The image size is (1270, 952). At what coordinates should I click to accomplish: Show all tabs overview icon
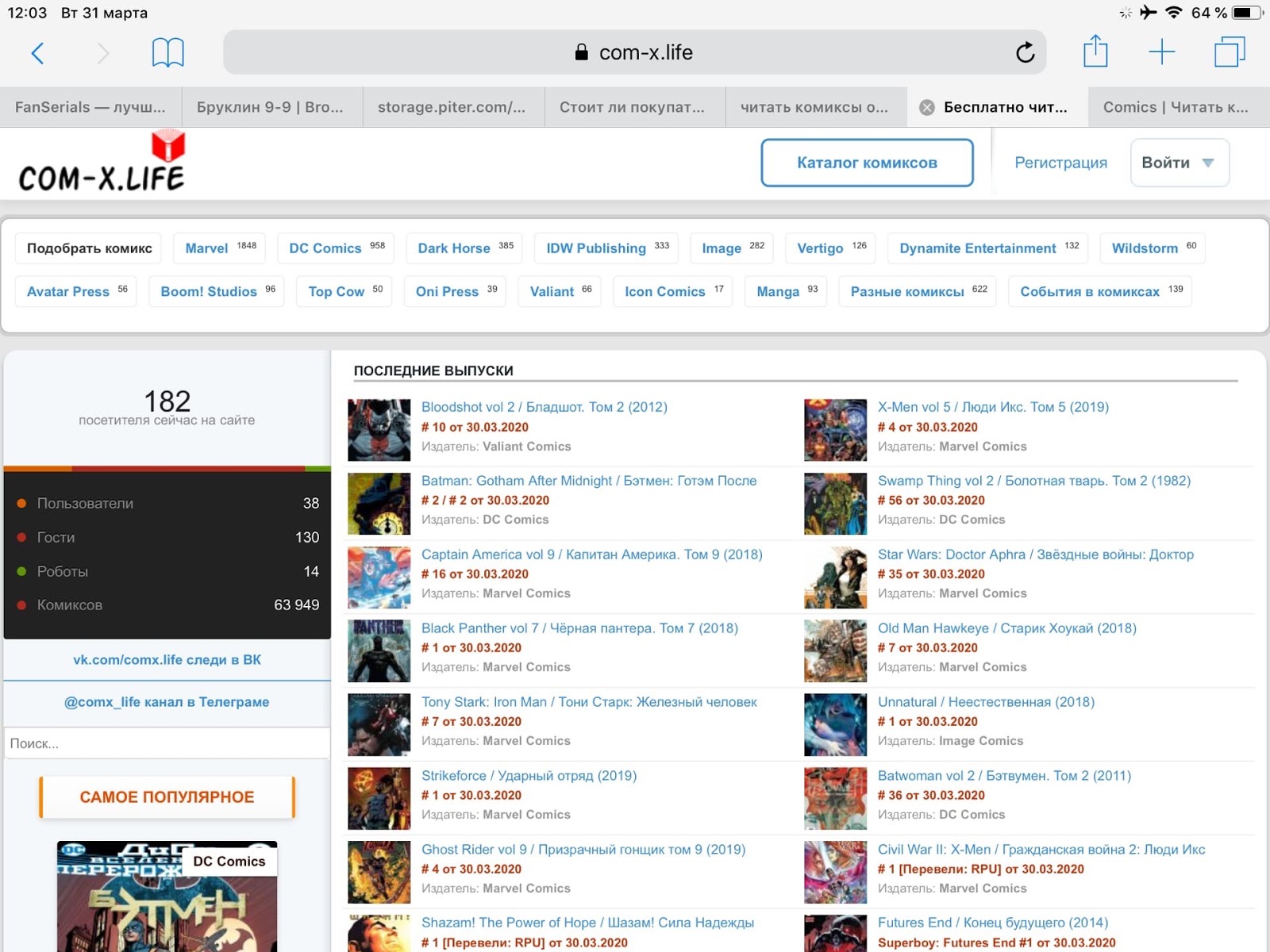point(1230,52)
